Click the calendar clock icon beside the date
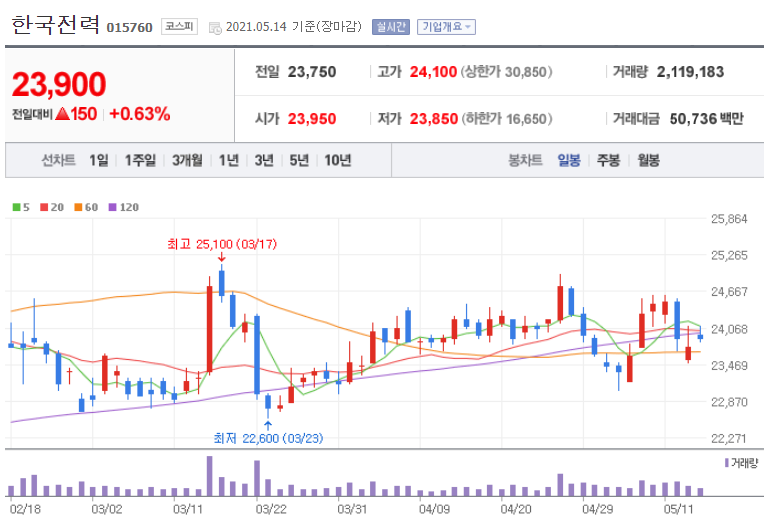Screen dimensions: 764x528 (215, 28)
